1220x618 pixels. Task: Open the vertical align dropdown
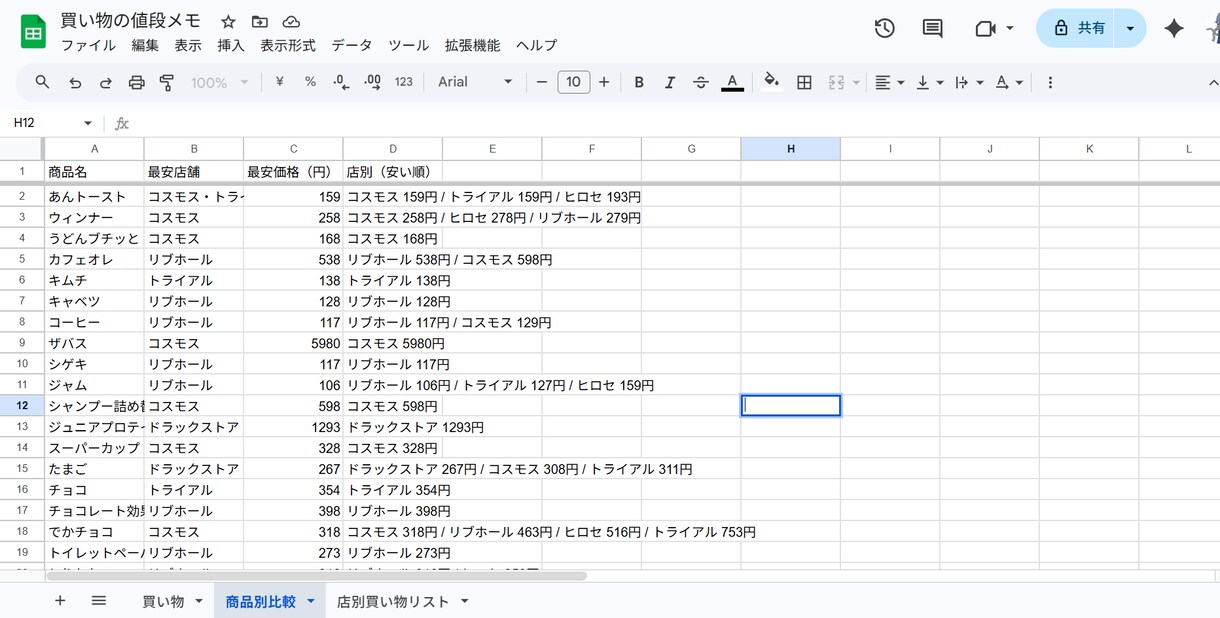(929, 82)
